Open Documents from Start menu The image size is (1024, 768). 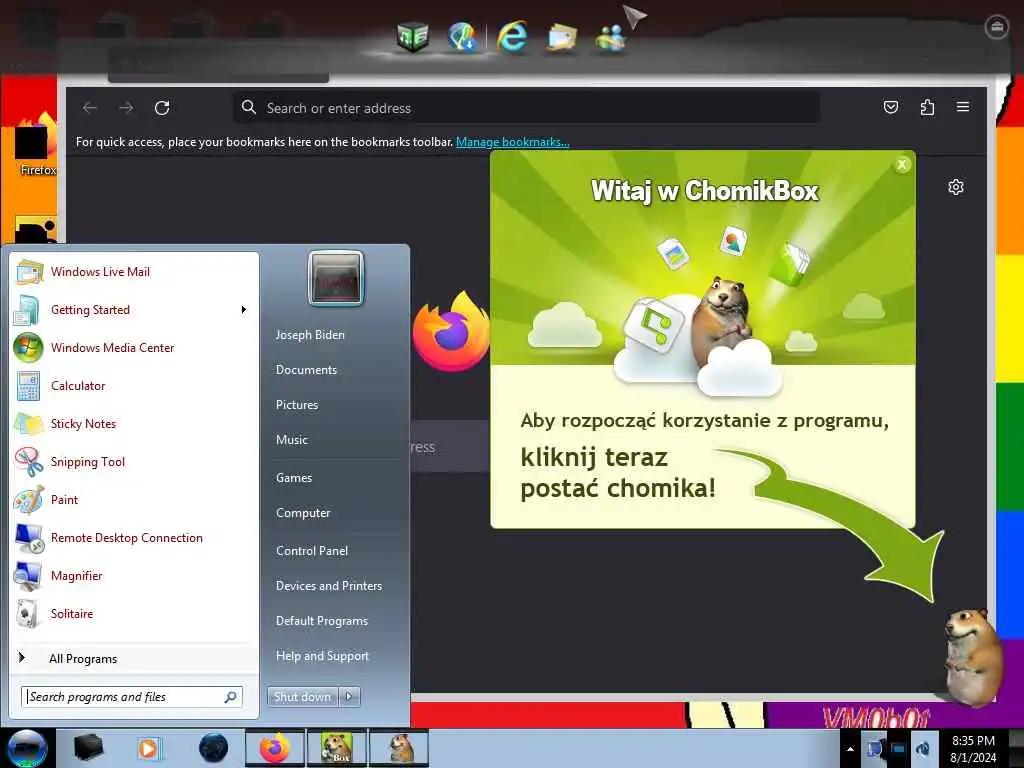tap(306, 370)
